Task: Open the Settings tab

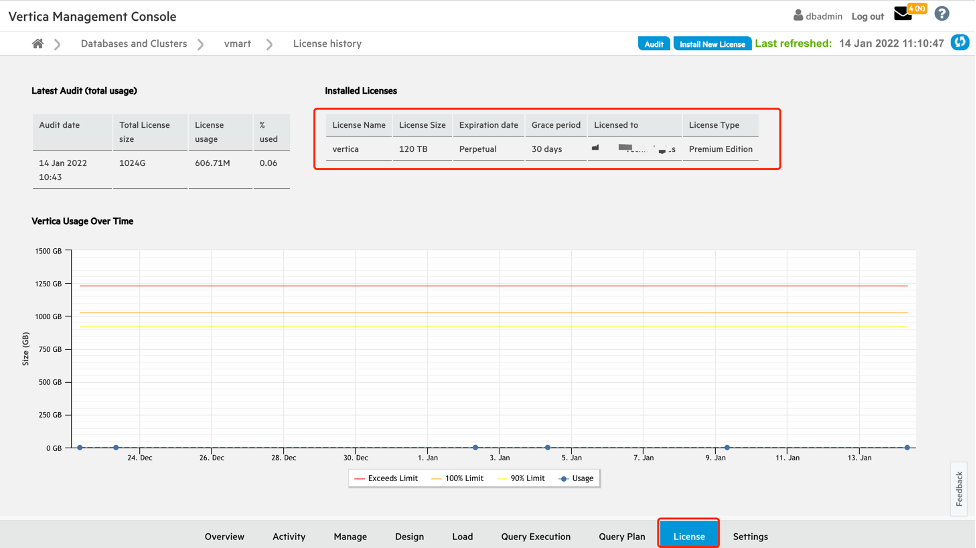Action: tap(750, 536)
